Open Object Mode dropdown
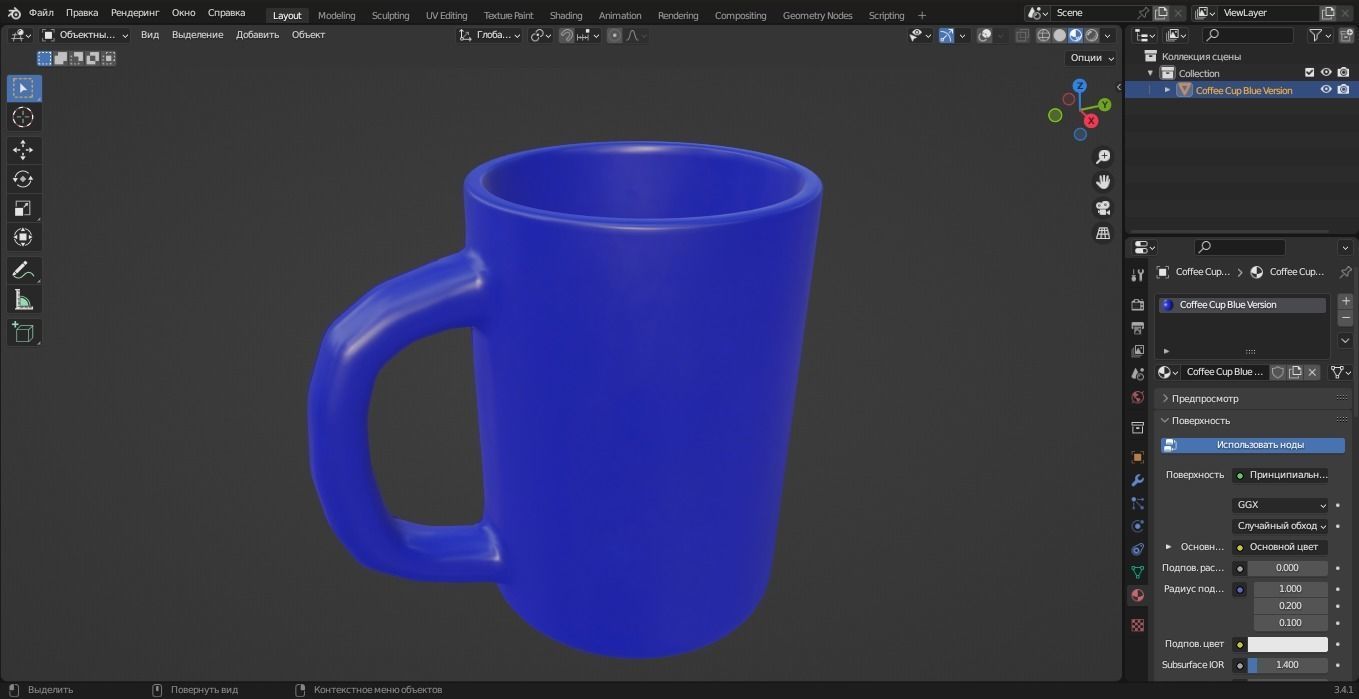This screenshot has width=1359, height=699. pos(86,35)
